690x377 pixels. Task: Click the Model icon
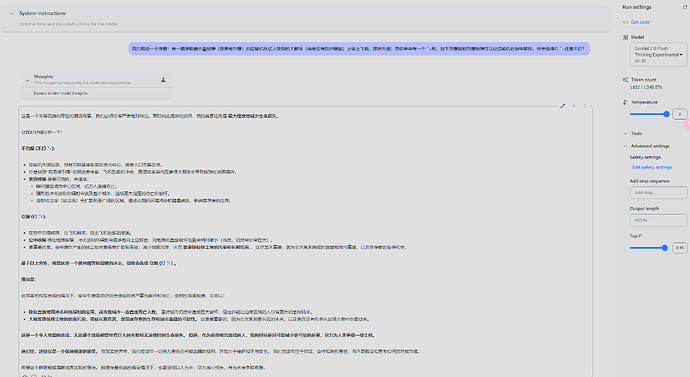click(x=625, y=37)
